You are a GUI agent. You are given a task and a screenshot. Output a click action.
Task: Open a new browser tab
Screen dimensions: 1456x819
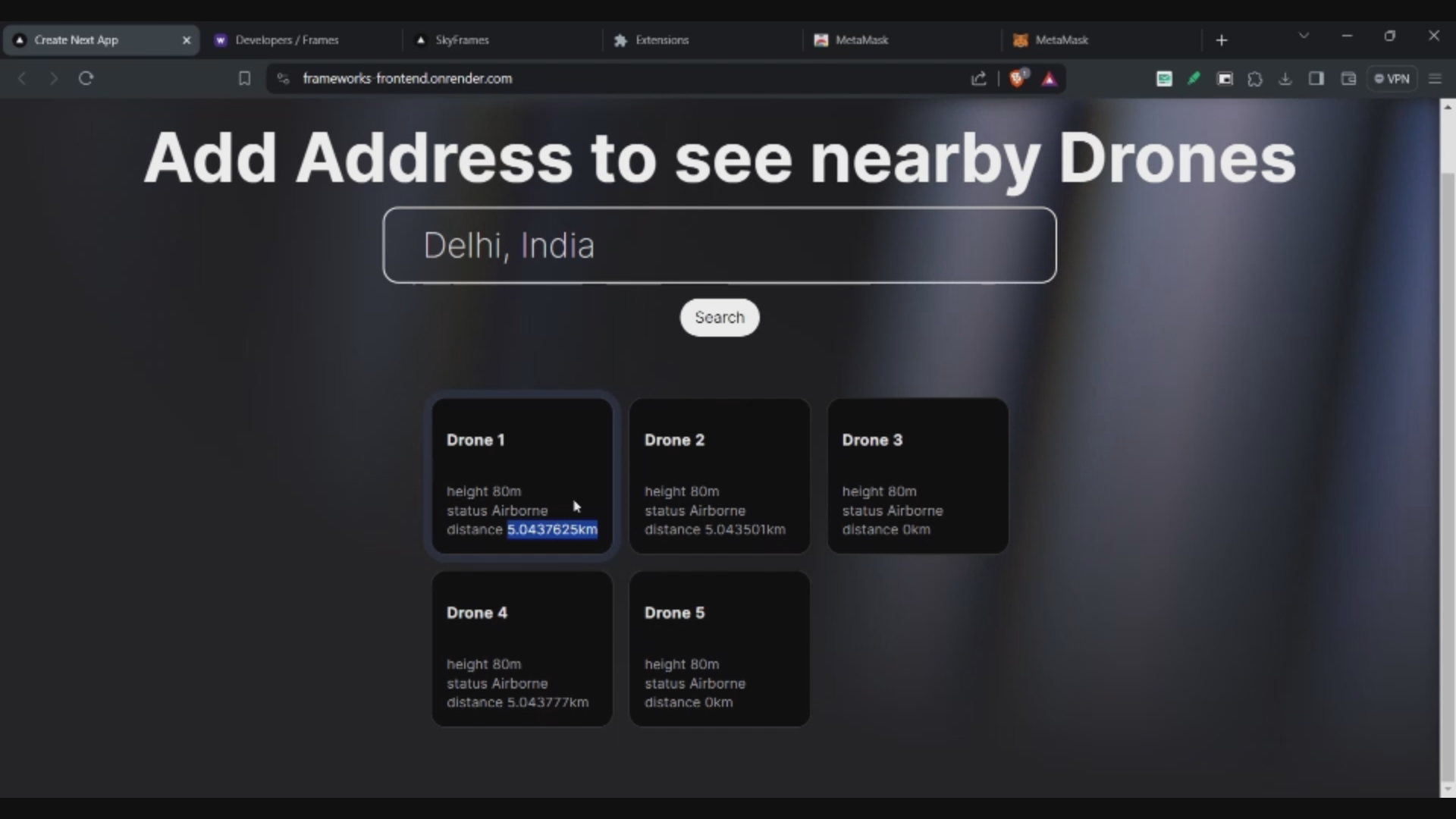pos(1222,40)
